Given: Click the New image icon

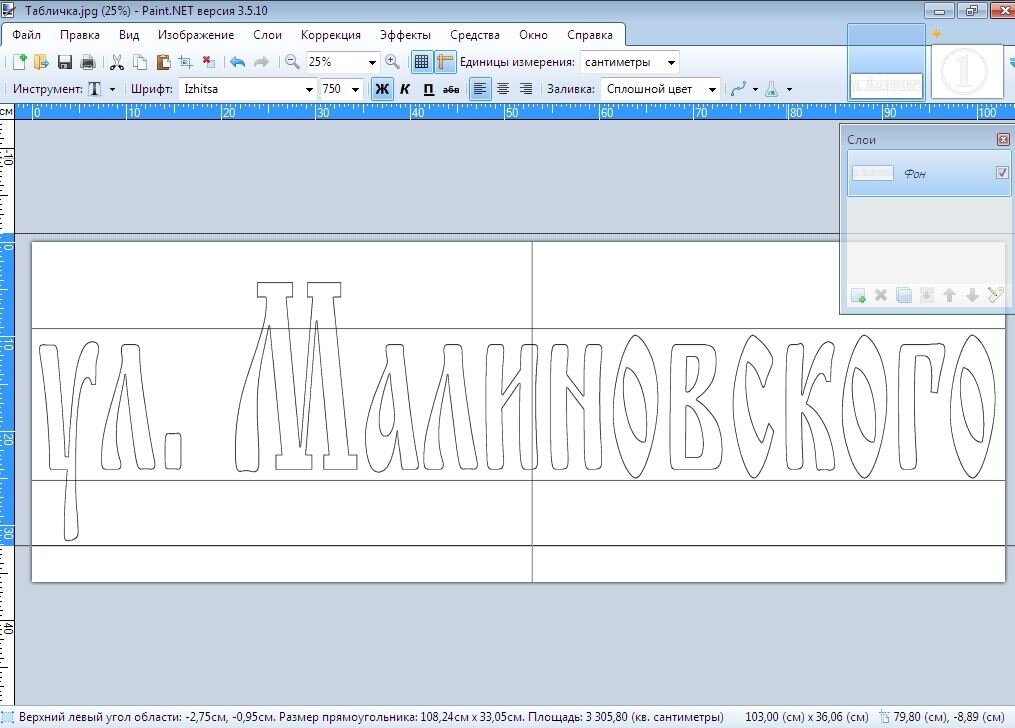Looking at the screenshot, I should [x=19, y=62].
